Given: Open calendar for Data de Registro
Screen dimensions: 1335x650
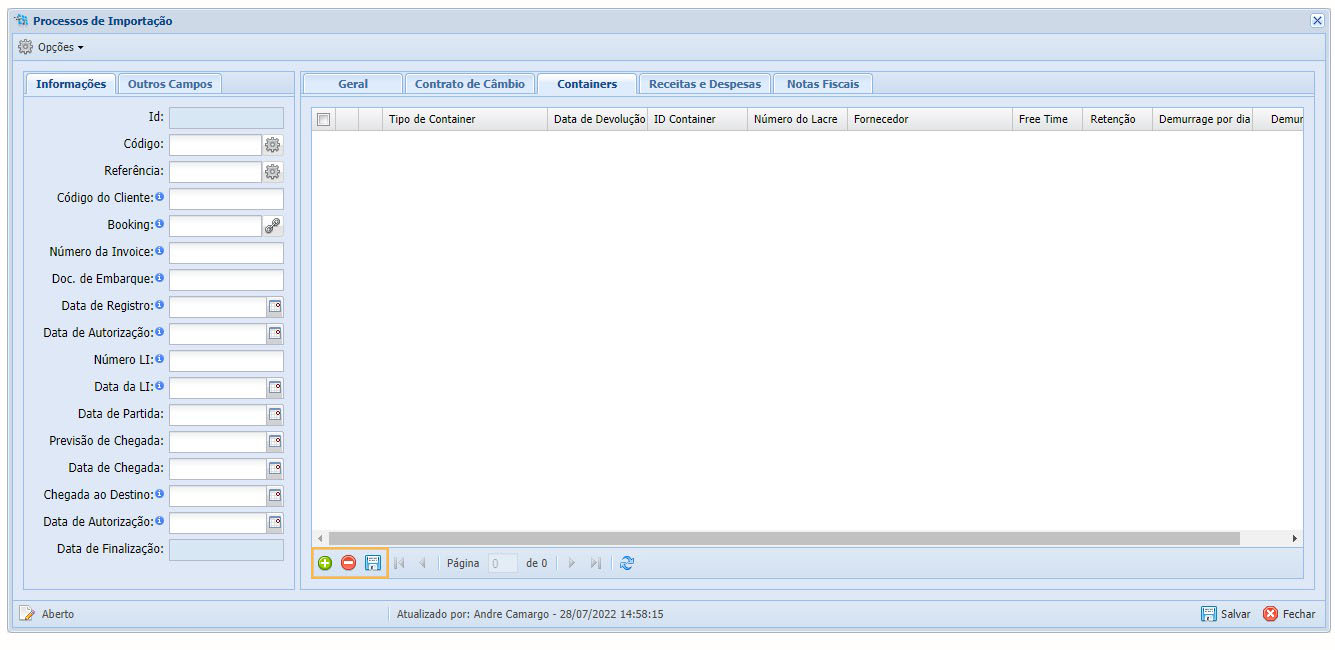Looking at the screenshot, I should pyautogui.click(x=275, y=307).
